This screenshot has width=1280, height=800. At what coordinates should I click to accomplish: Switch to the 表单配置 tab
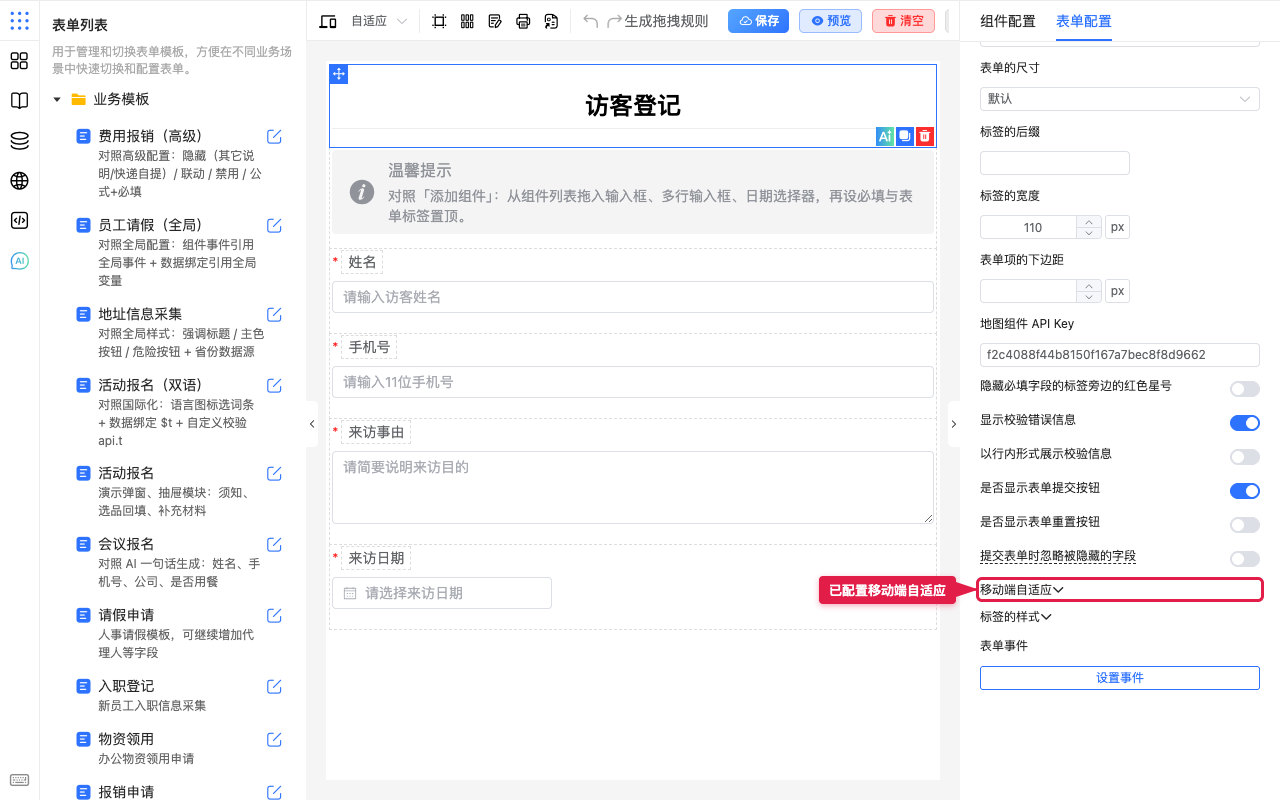coord(1083,21)
